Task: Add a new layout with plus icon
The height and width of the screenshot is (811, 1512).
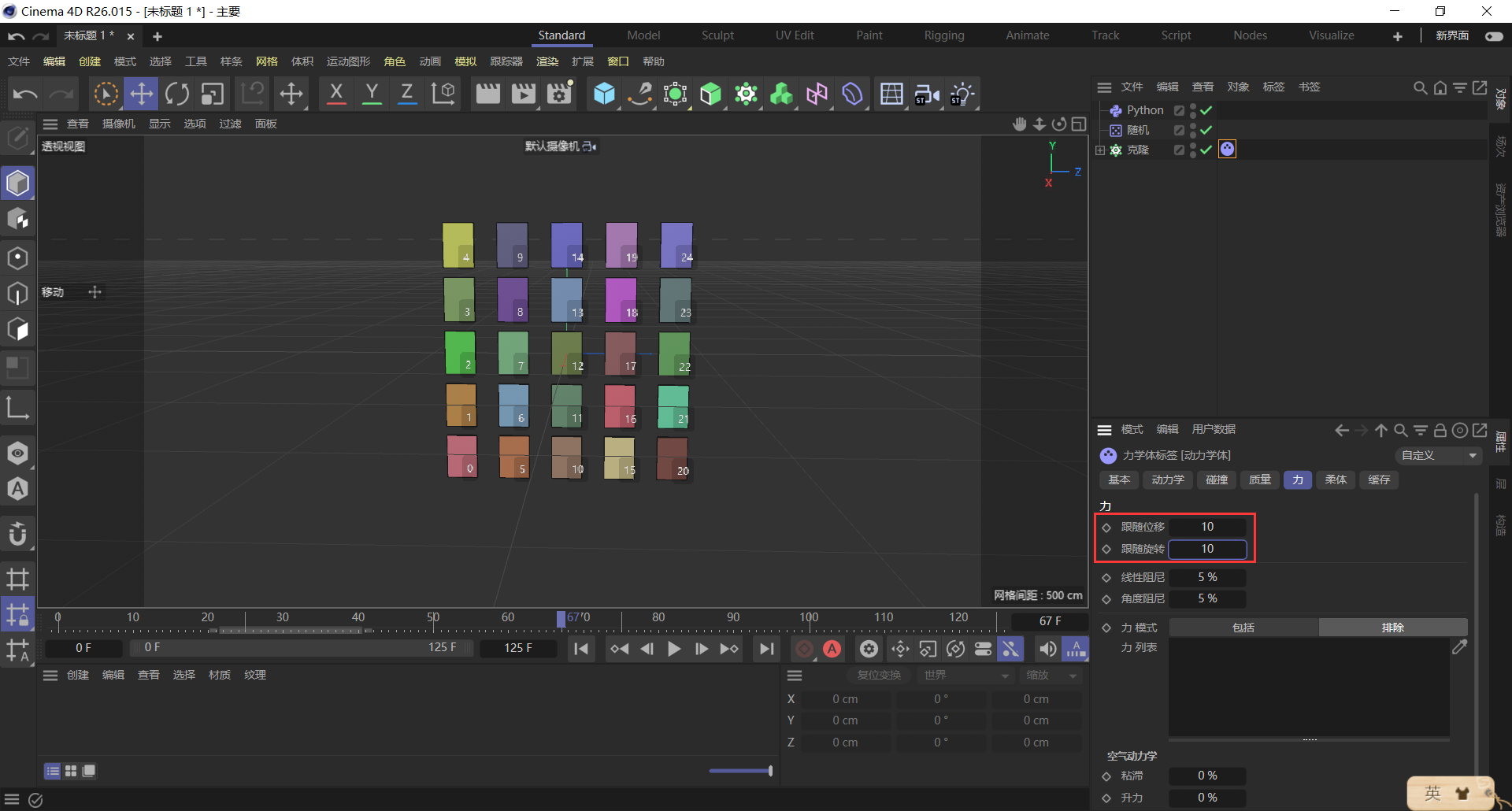Action: (1398, 36)
